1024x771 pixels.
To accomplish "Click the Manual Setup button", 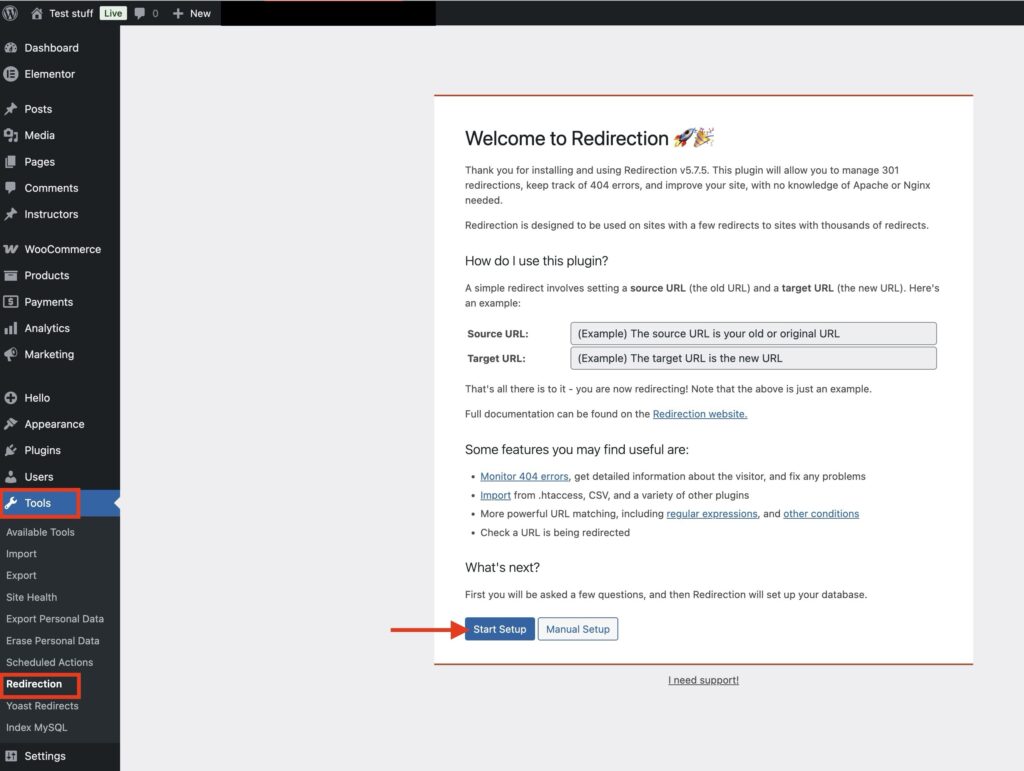I will [578, 629].
